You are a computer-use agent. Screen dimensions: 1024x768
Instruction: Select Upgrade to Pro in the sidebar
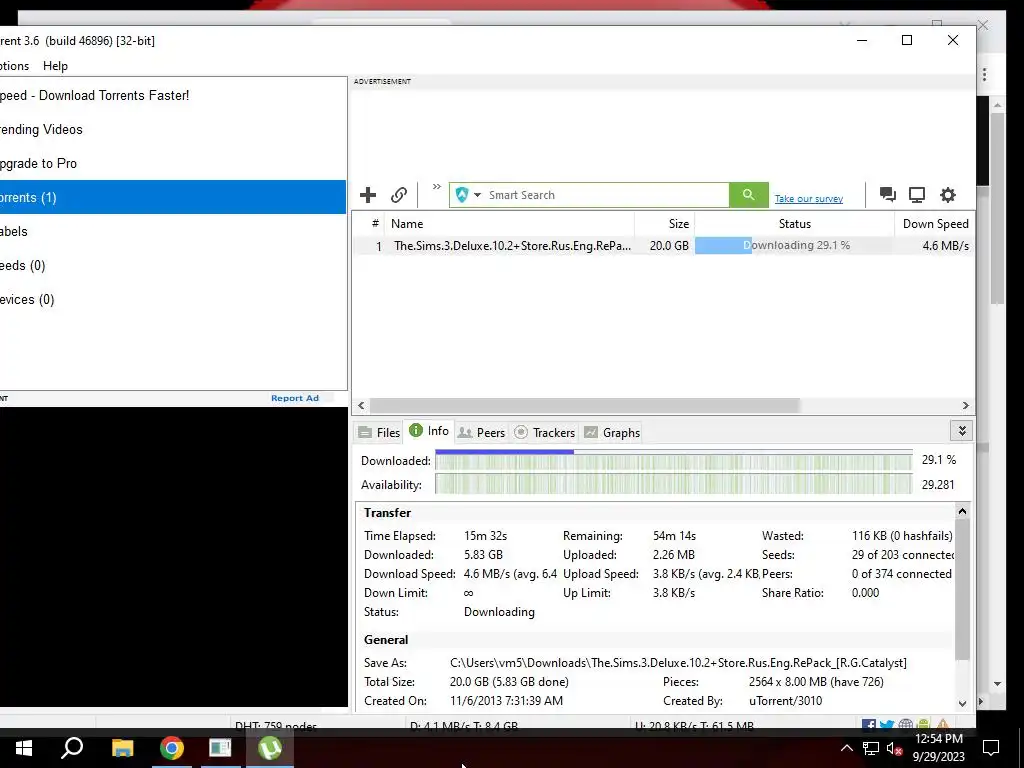[x=172, y=163]
